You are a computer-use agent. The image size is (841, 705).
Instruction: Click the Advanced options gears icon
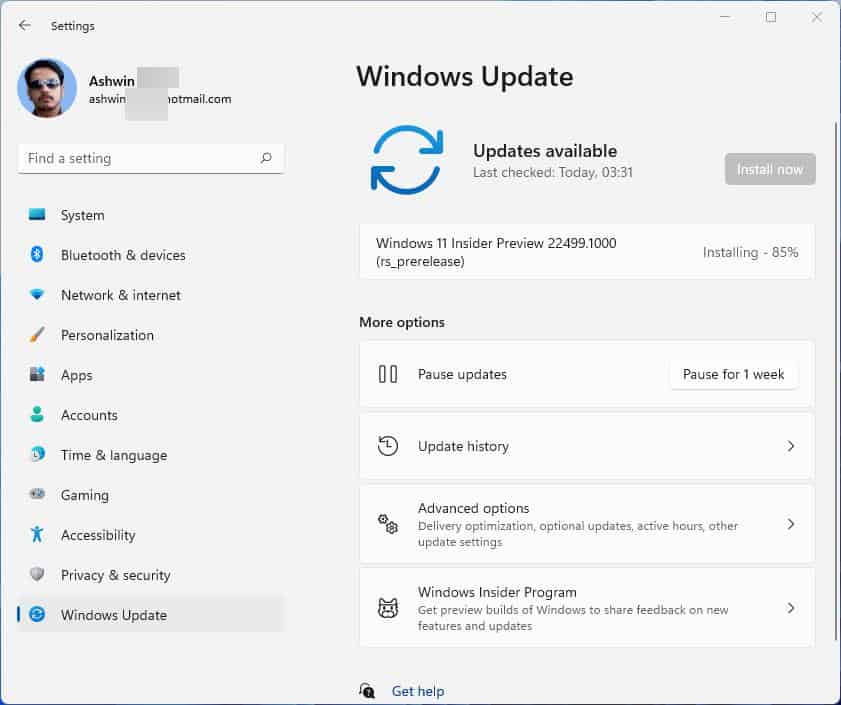point(388,524)
